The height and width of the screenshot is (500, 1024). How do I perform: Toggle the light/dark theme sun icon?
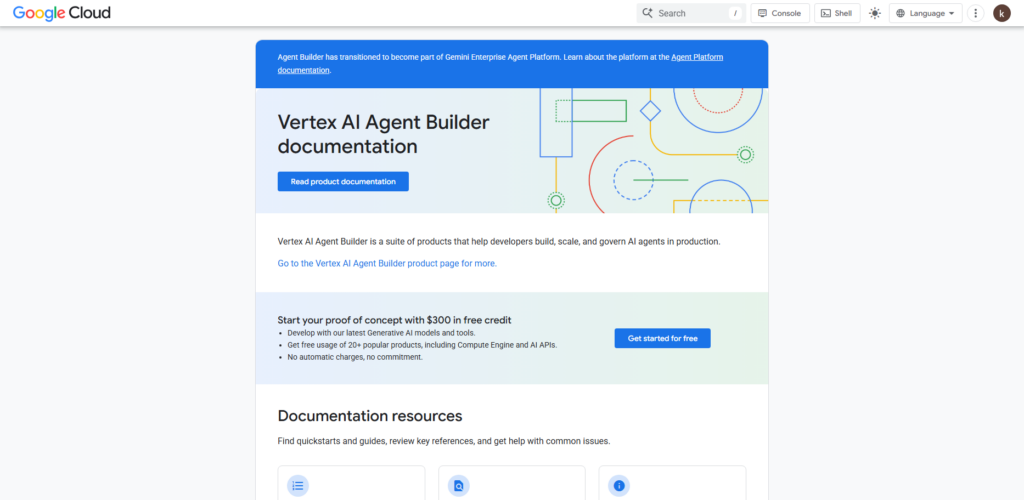click(x=875, y=13)
